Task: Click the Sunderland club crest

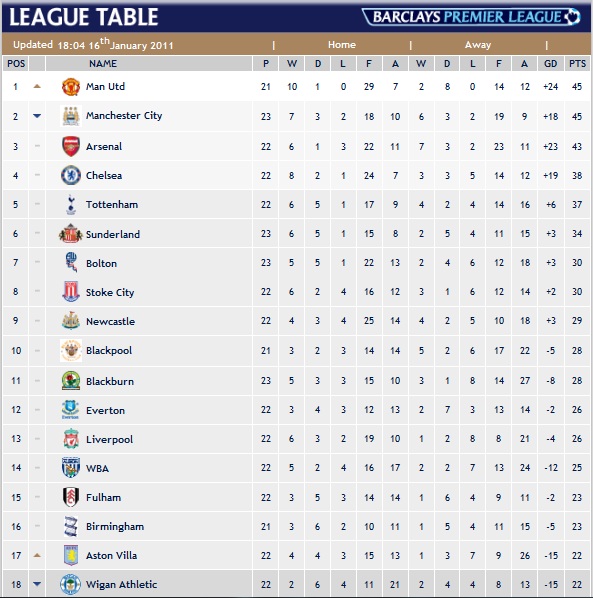Action: 71,233
